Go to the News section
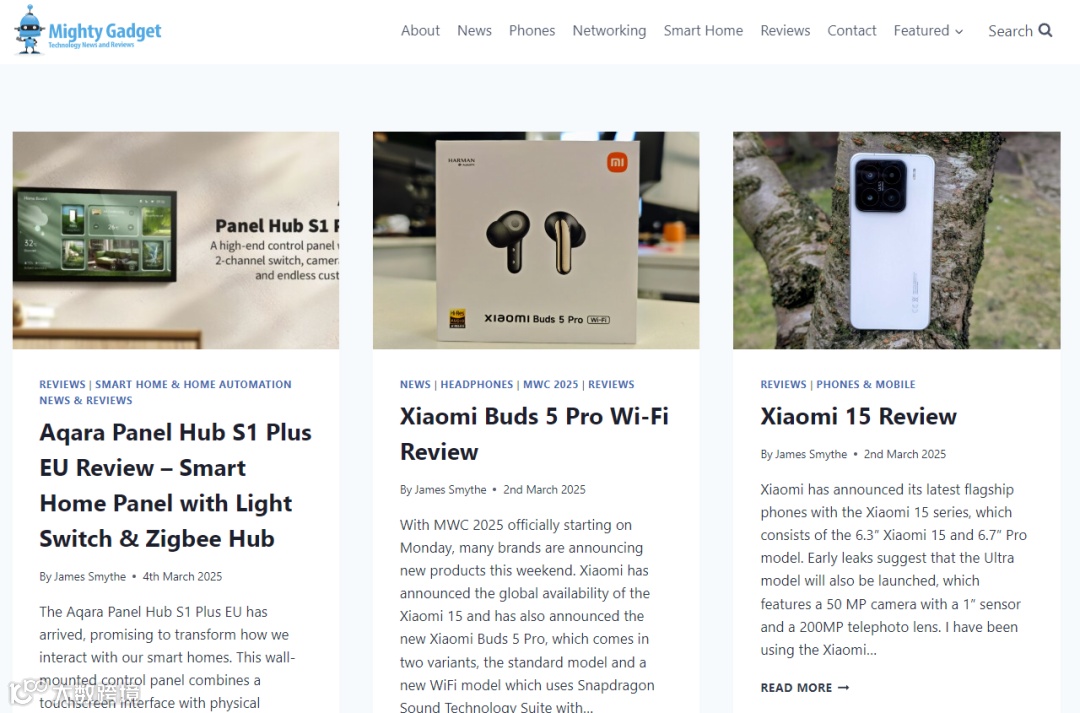1080x713 pixels. pos(474,30)
